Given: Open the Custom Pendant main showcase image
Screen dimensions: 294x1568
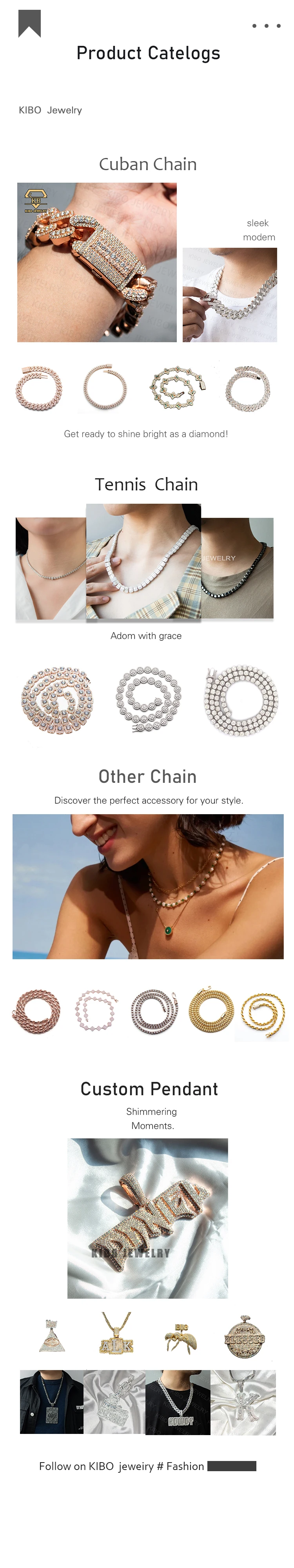Looking at the screenshot, I should 147,1218.
